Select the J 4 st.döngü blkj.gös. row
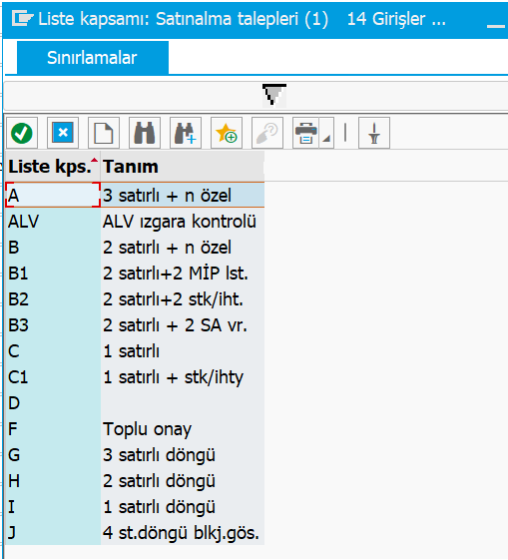The width and height of the screenshot is (508, 560). [x=135, y=532]
